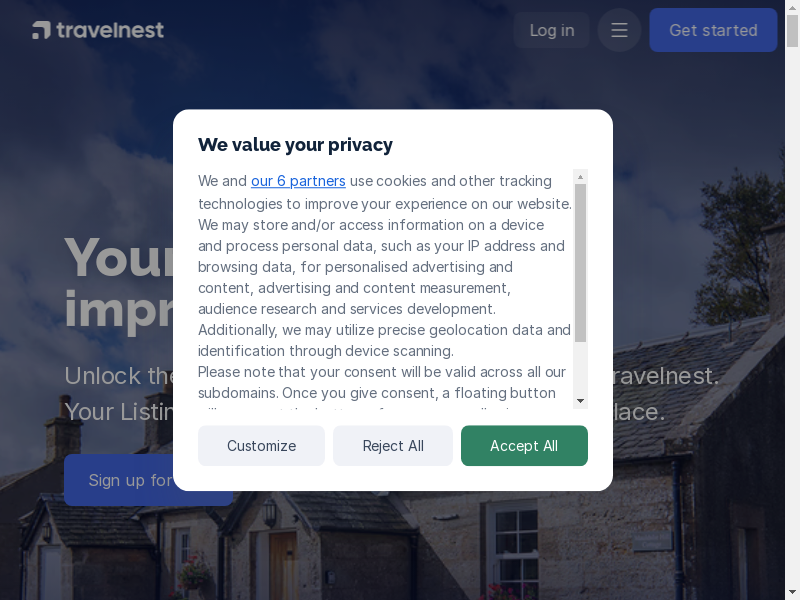
Task: Reject All cookies
Action: (x=393, y=446)
